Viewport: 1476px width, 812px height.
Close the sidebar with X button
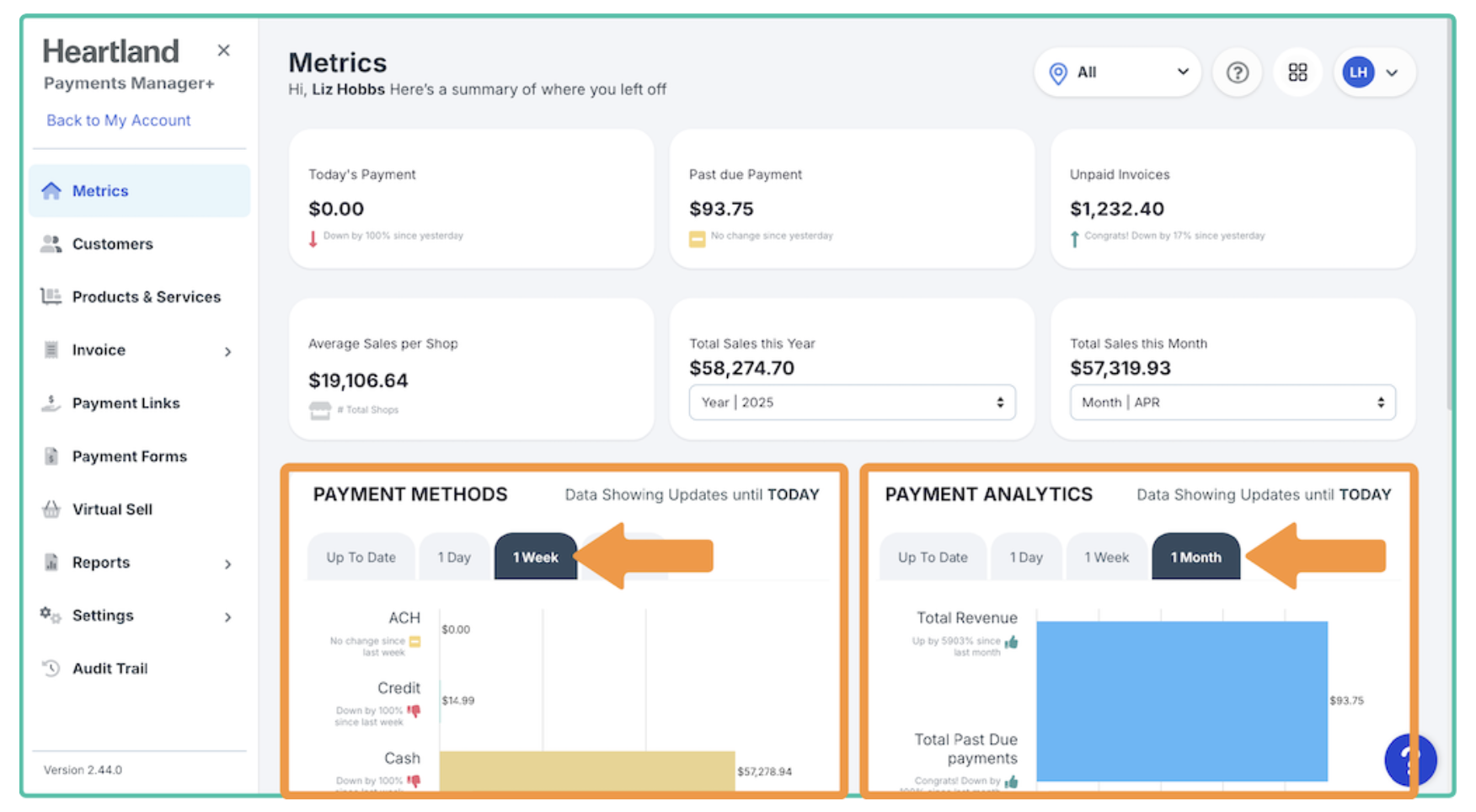click(223, 51)
